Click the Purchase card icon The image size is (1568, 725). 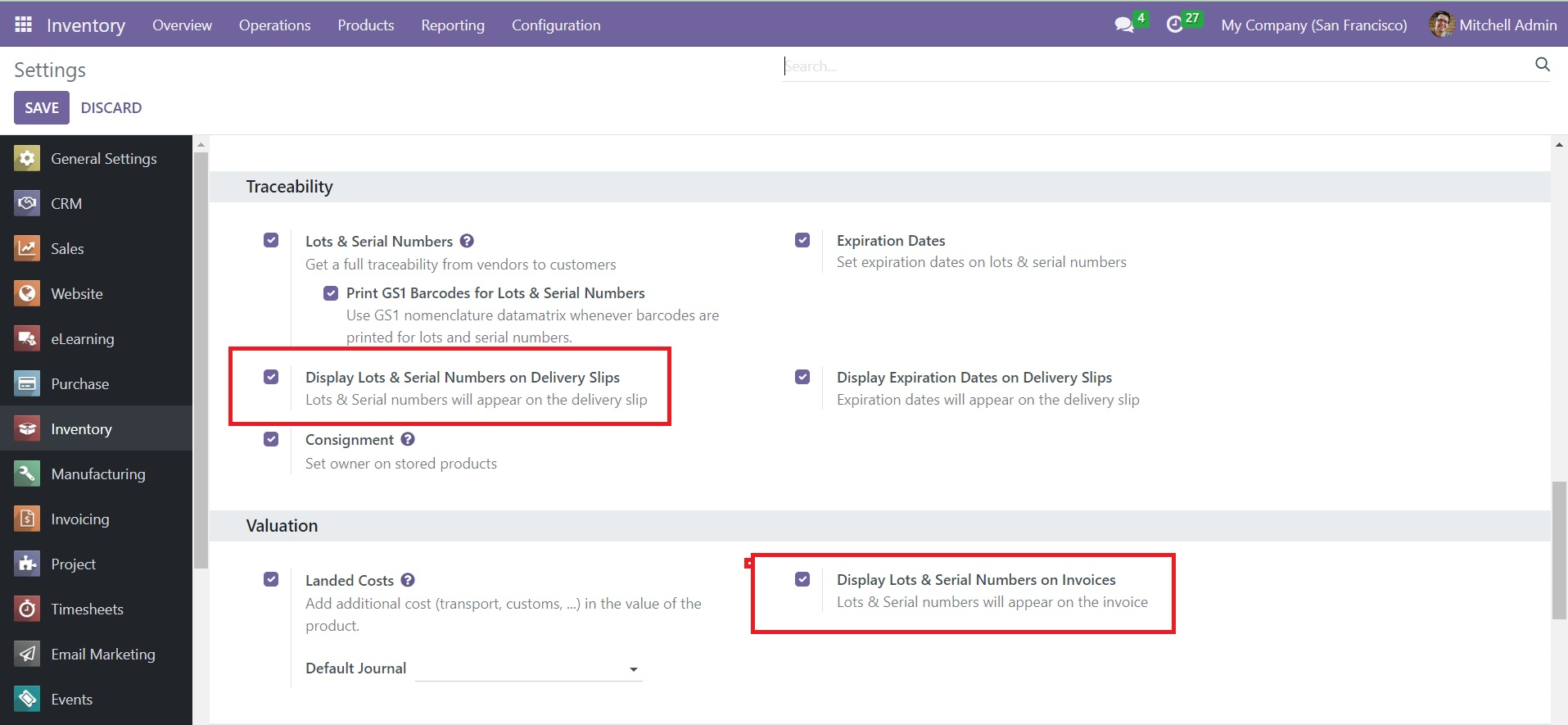(x=27, y=383)
